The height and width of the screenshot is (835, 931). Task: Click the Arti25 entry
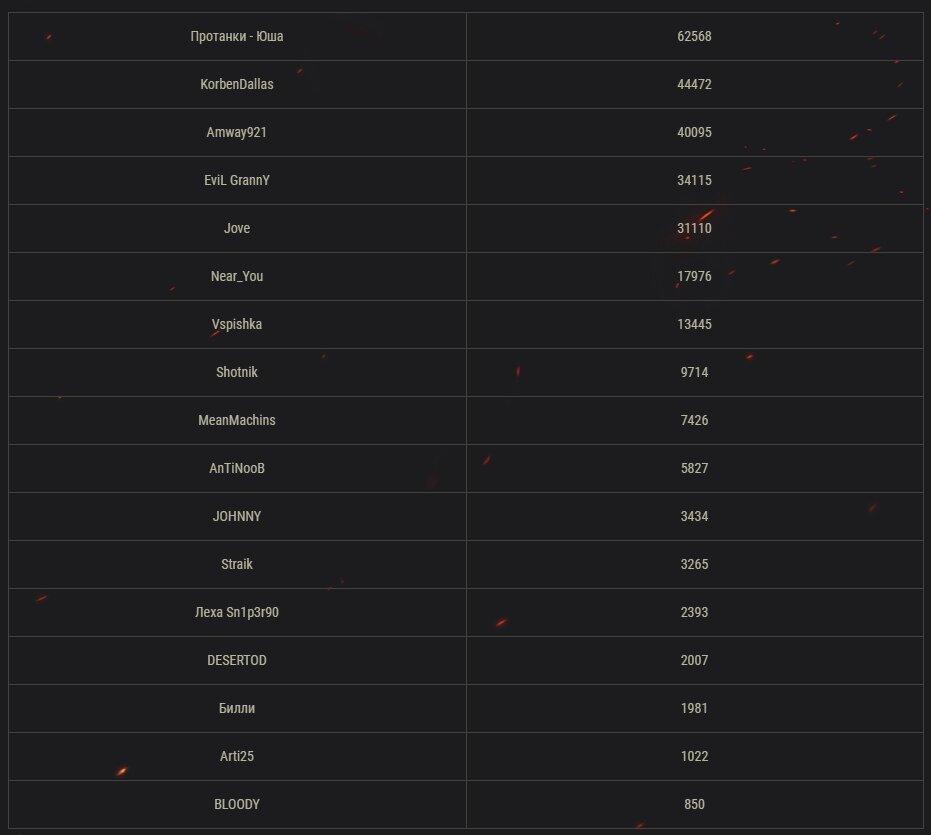point(237,756)
